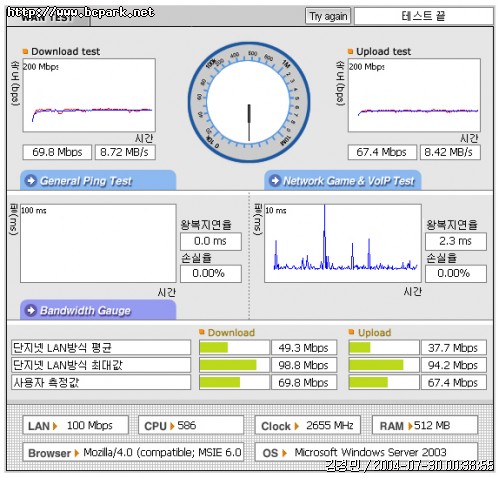Open the Network Game & VoIP Test tab
Viewport: 500px width, 478px height.
(x=343, y=180)
